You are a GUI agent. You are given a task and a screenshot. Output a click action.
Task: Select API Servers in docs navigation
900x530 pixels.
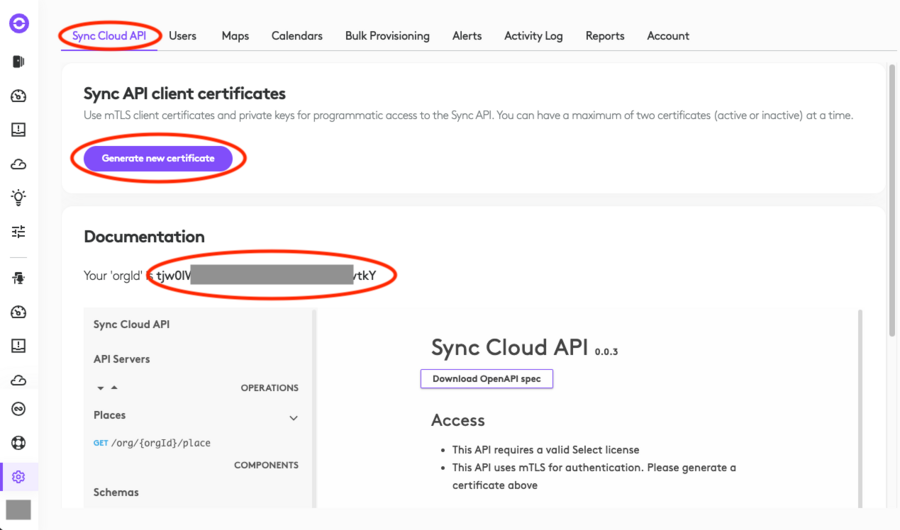tap(122, 359)
